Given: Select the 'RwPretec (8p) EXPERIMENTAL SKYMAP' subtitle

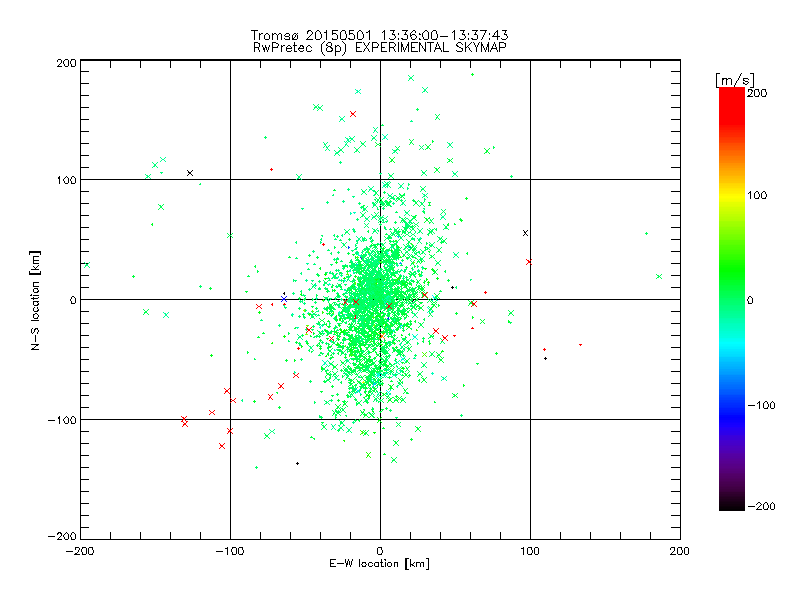Looking at the screenshot, I should pos(380,48).
